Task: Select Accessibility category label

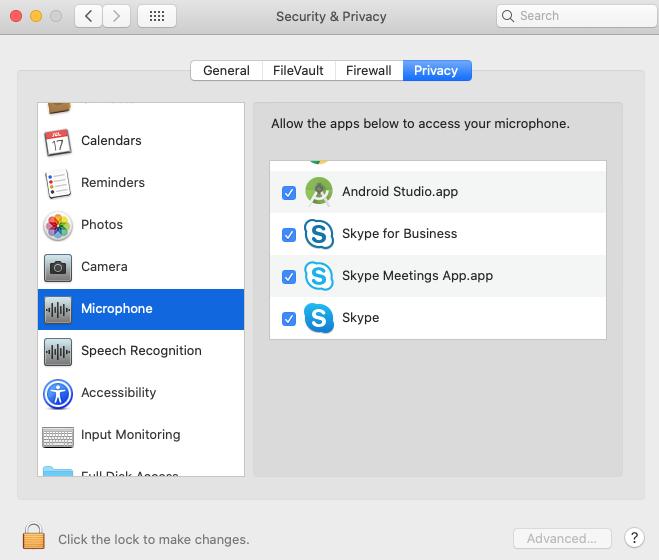Action: [x=119, y=393]
